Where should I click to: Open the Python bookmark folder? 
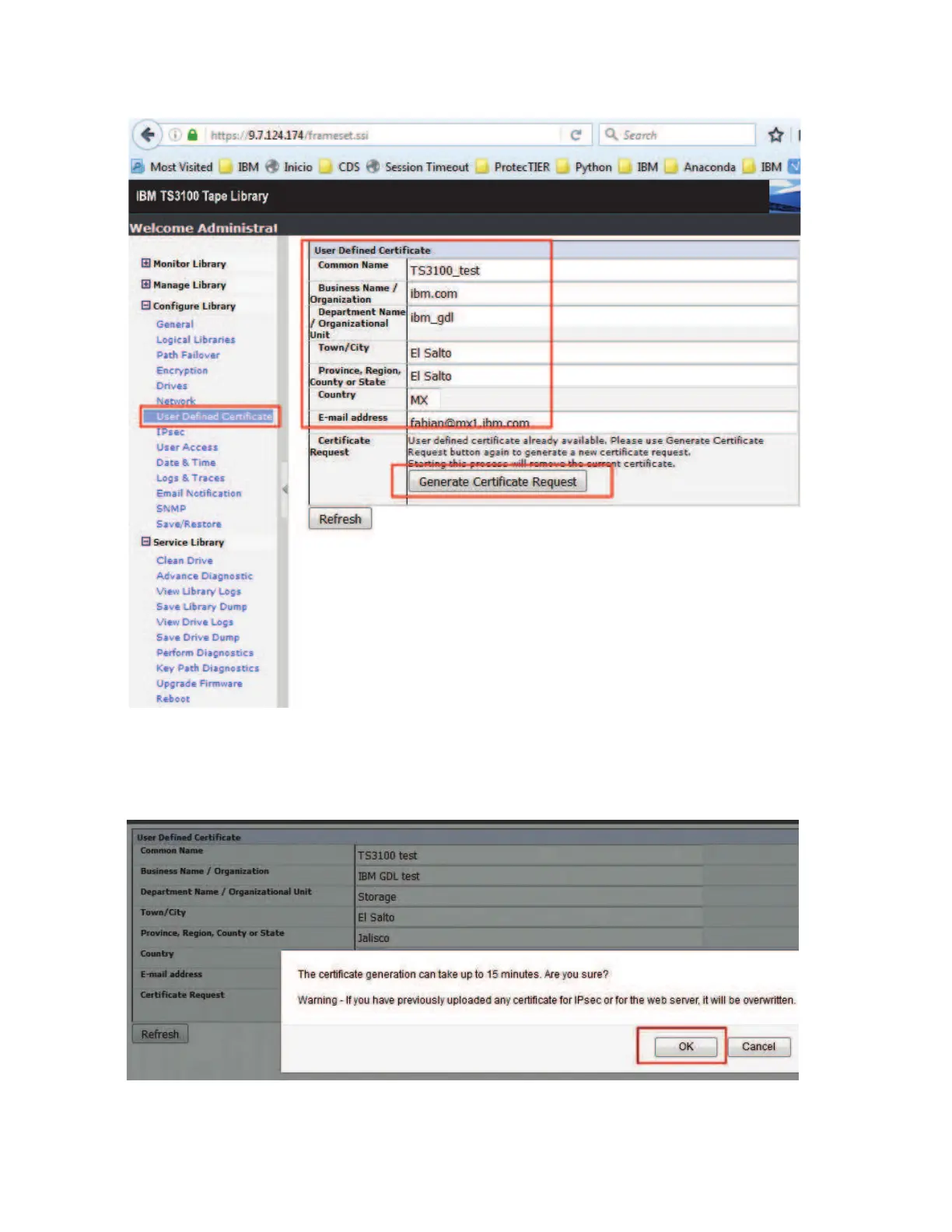[x=584, y=166]
